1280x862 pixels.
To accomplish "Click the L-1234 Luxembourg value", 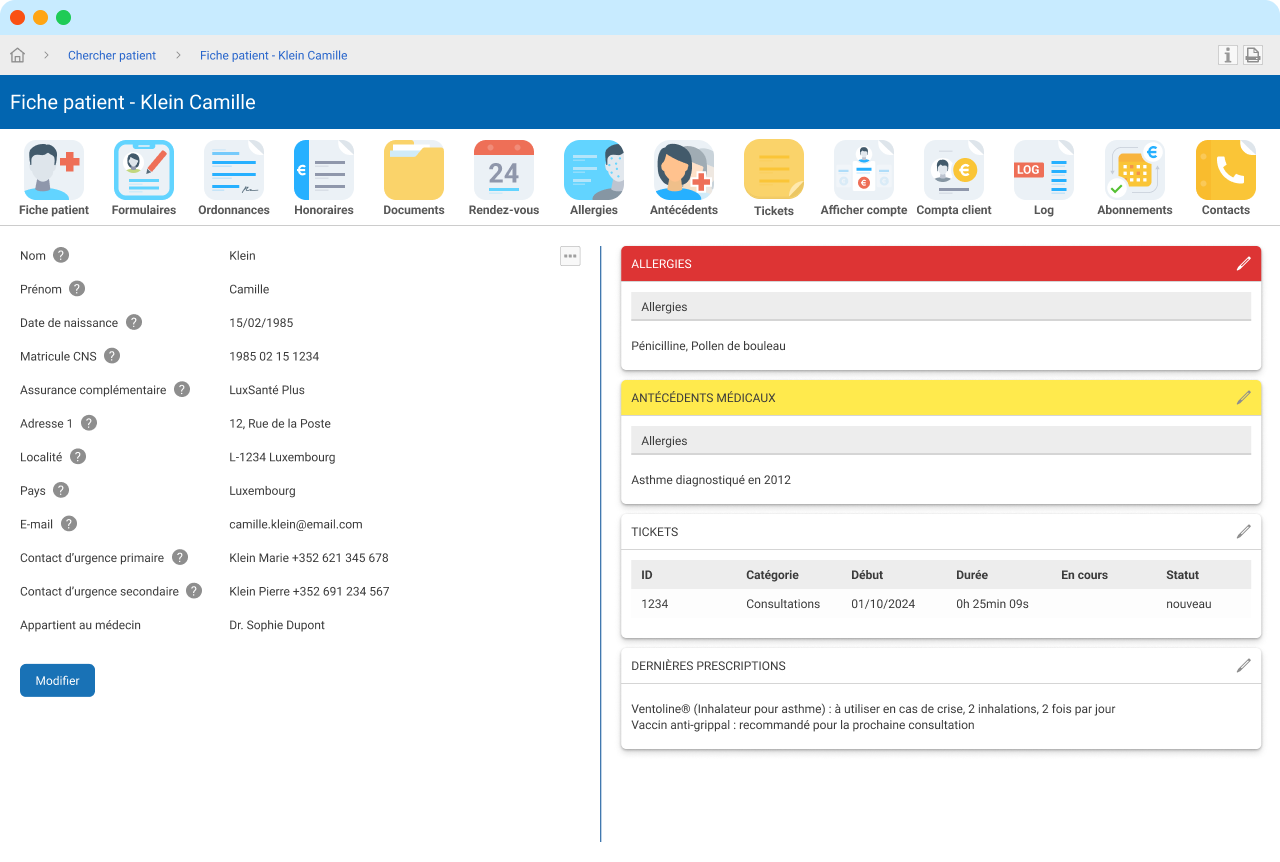I will click(282, 457).
